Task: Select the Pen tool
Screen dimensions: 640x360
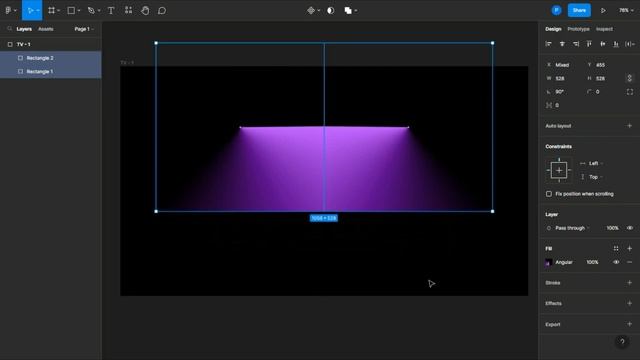Action: coord(91,11)
